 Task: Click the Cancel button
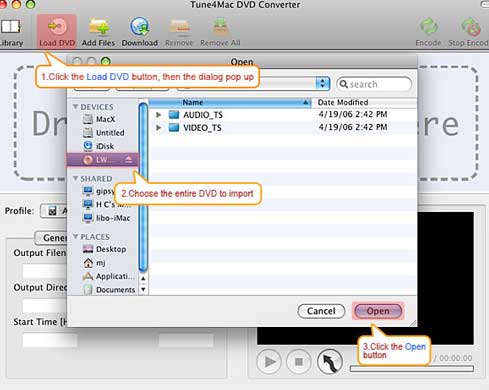[321, 311]
